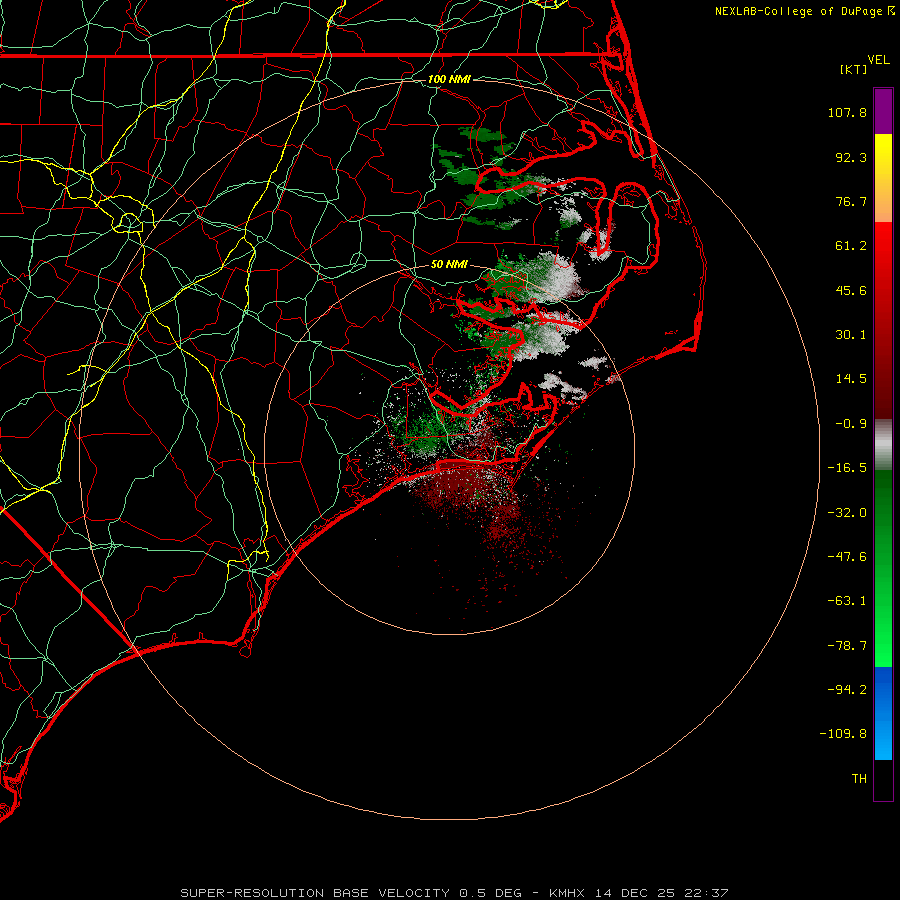The height and width of the screenshot is (900, 900).
Task: Click the 30.1 value on velocity scale
Action: coord(851,335)
